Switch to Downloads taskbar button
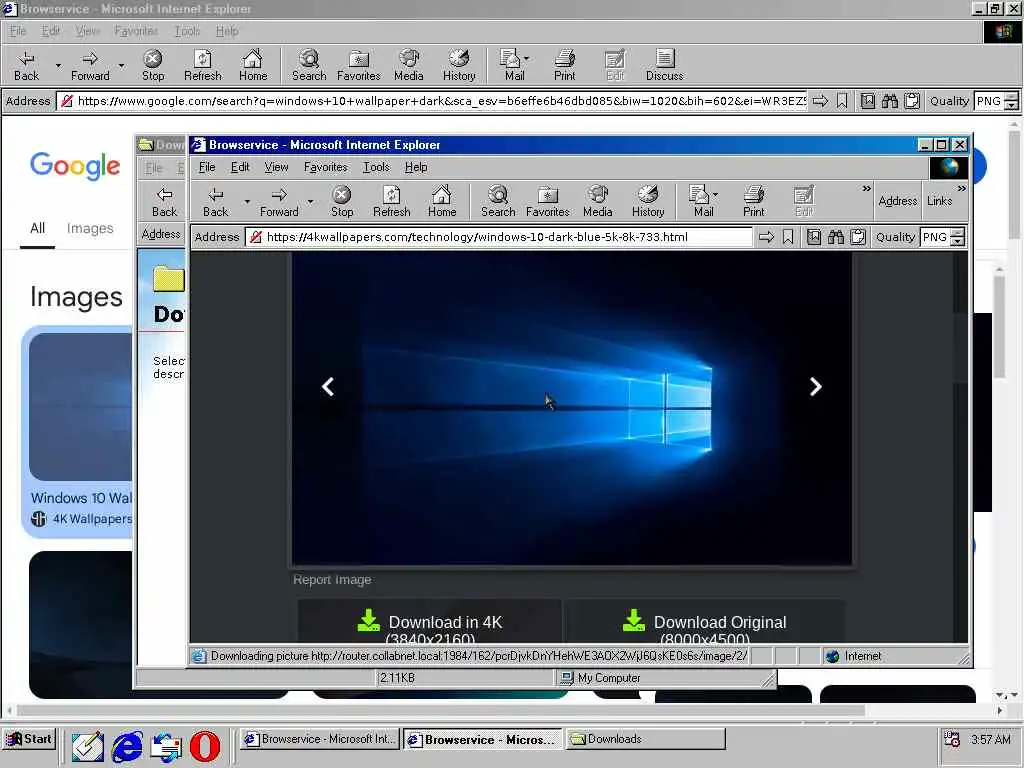1024x768 pixels. (645, 739)
